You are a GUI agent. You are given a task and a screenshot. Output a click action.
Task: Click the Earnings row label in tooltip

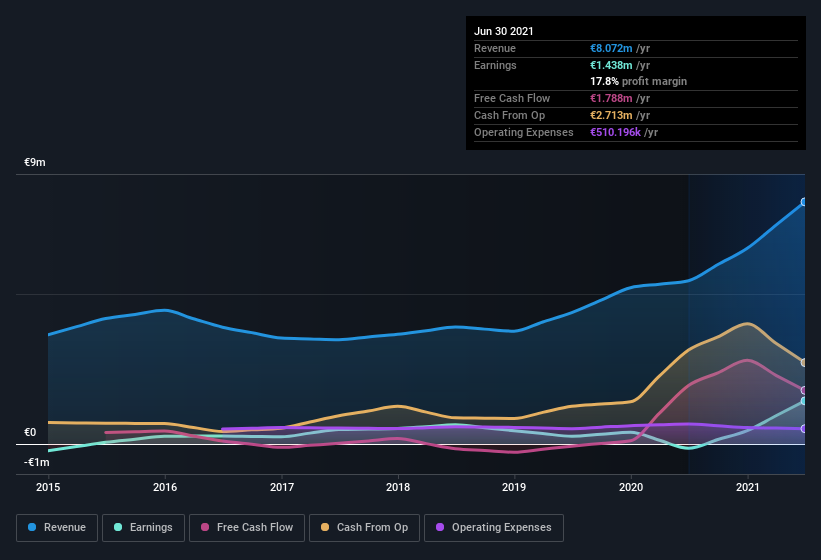[495, 65]
